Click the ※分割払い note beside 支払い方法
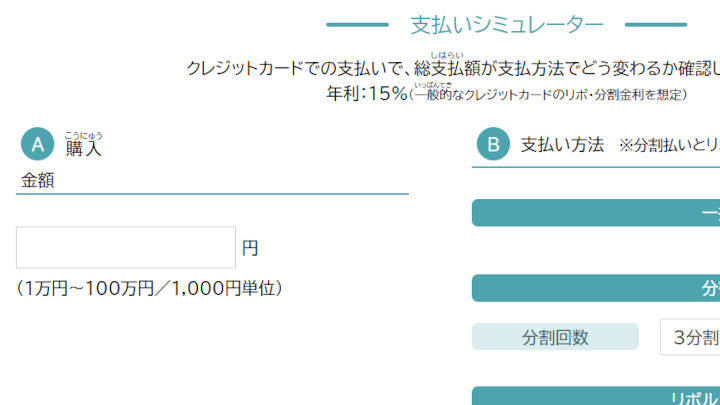 (668, 145)
